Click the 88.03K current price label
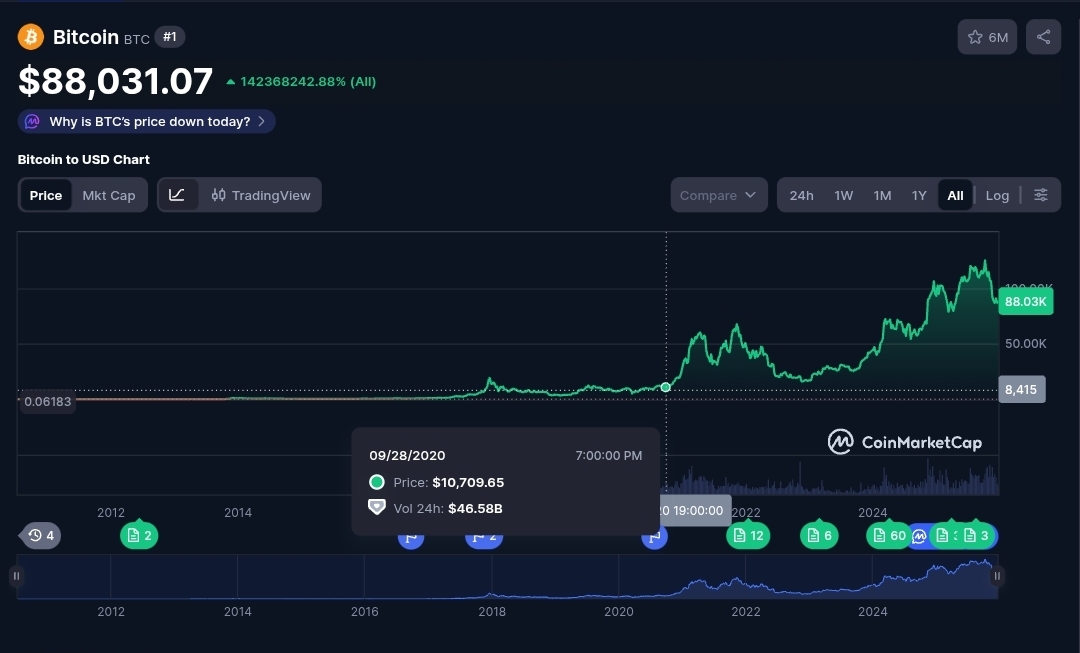The width and height of the screenshot is (1080, 653). (x=1026, y=302)
